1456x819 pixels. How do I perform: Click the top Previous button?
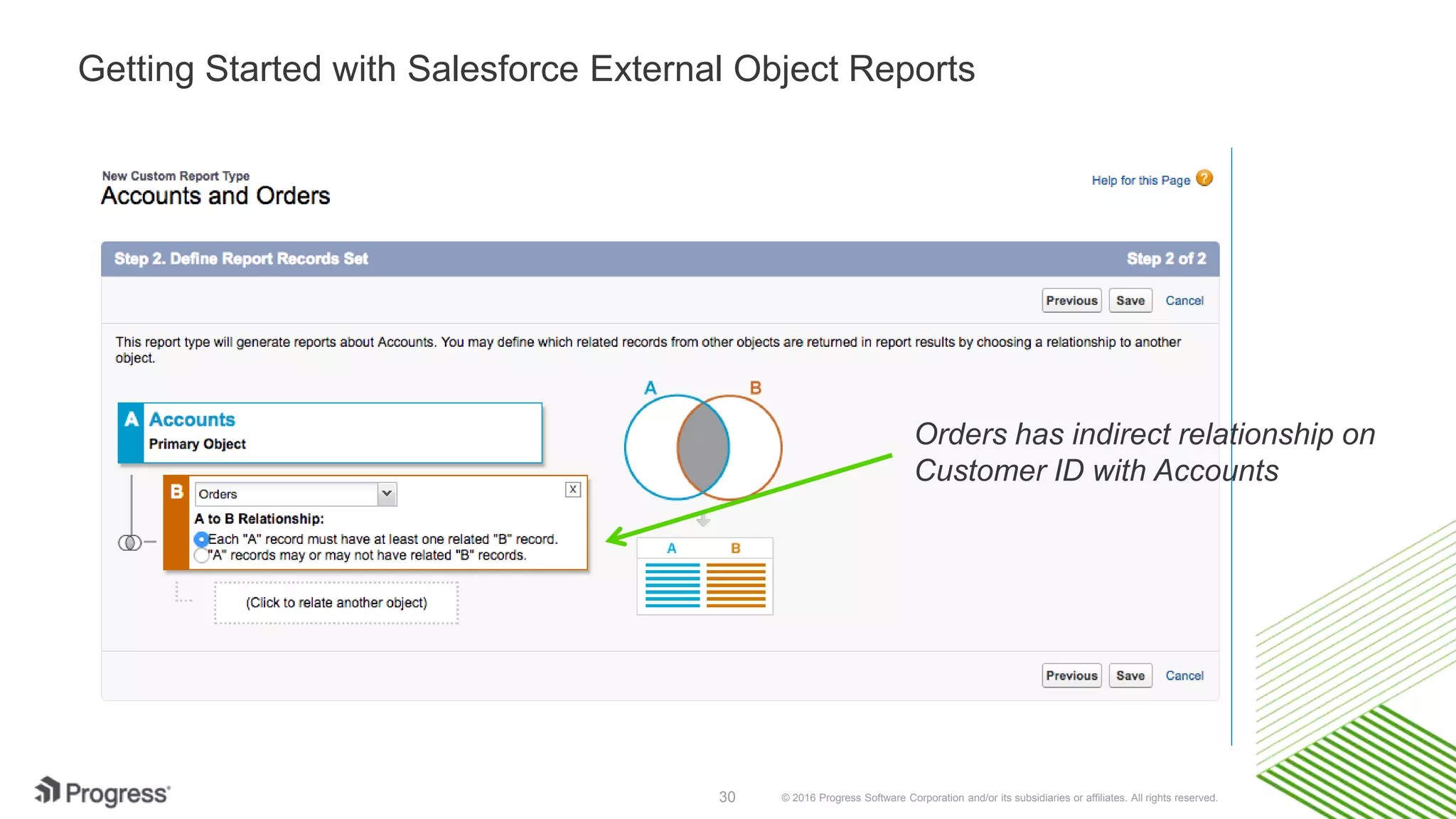coord(1071,301)
